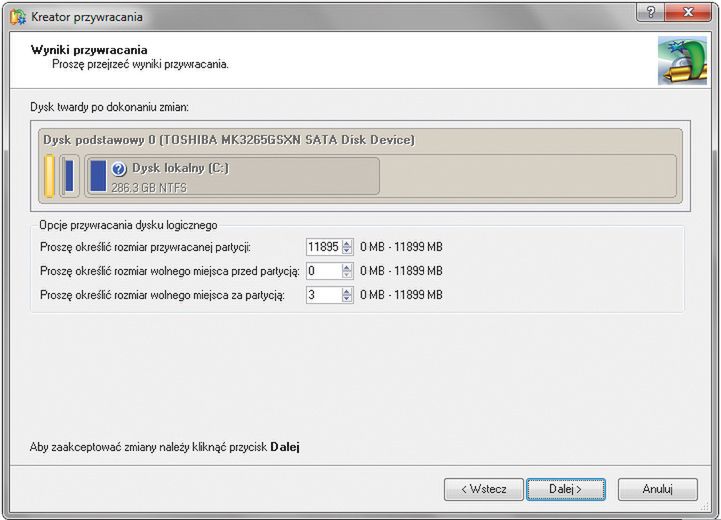Increase restored partition size with up arrow
The height and width of the screenshot is (520, 721).
tap(347, 243)
